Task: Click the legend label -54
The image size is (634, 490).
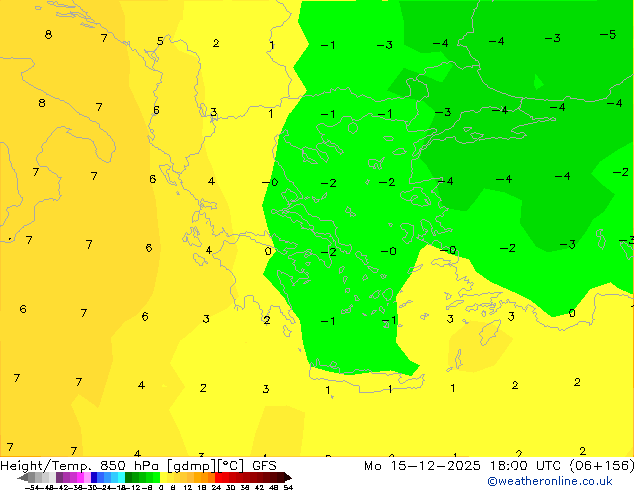Action: tap(32, 487)
